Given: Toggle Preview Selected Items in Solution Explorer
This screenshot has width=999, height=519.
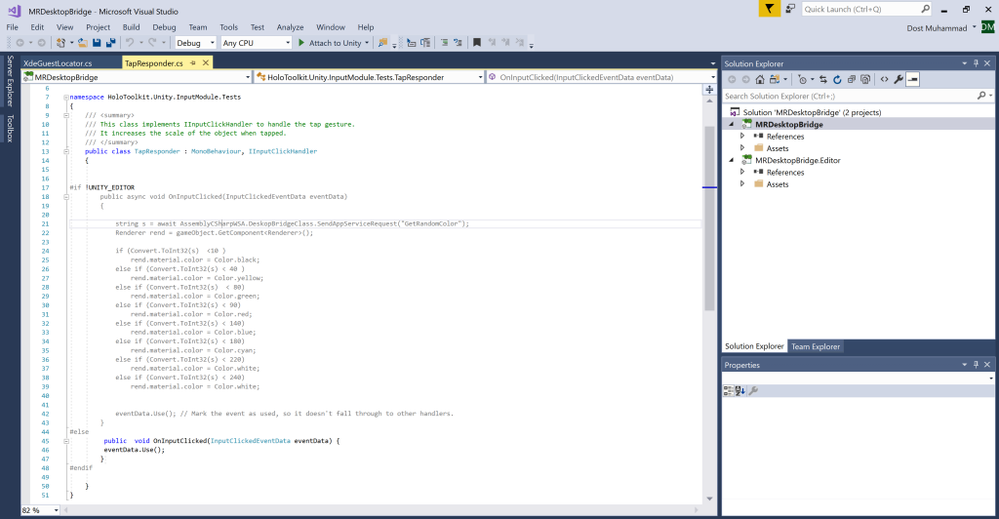Looking at the screenshot, I should [913, 79].
